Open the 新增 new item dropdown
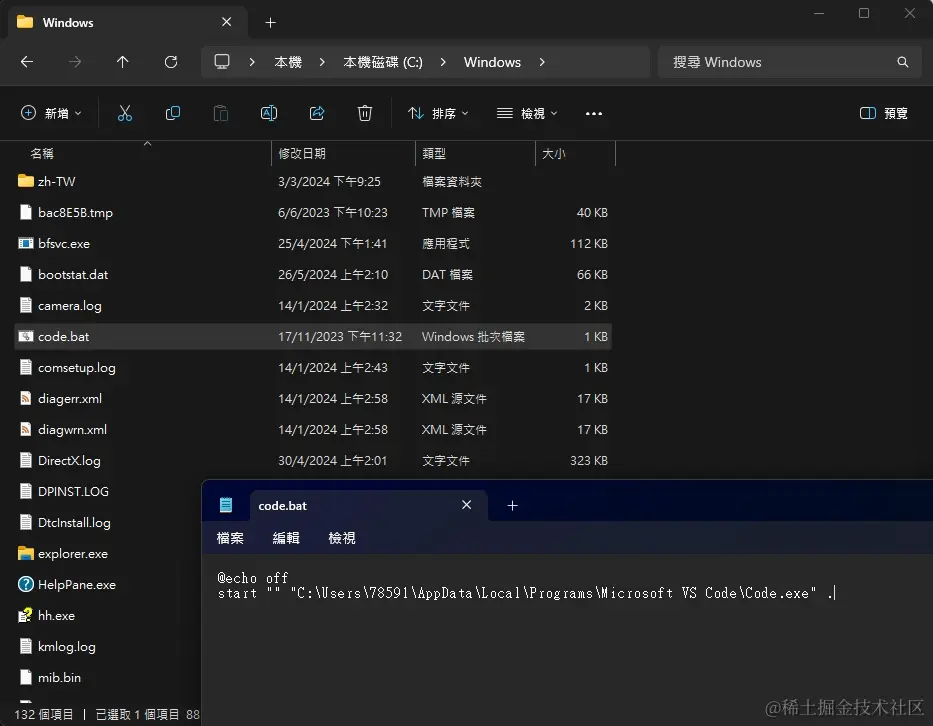 click(x=51, y=113)
